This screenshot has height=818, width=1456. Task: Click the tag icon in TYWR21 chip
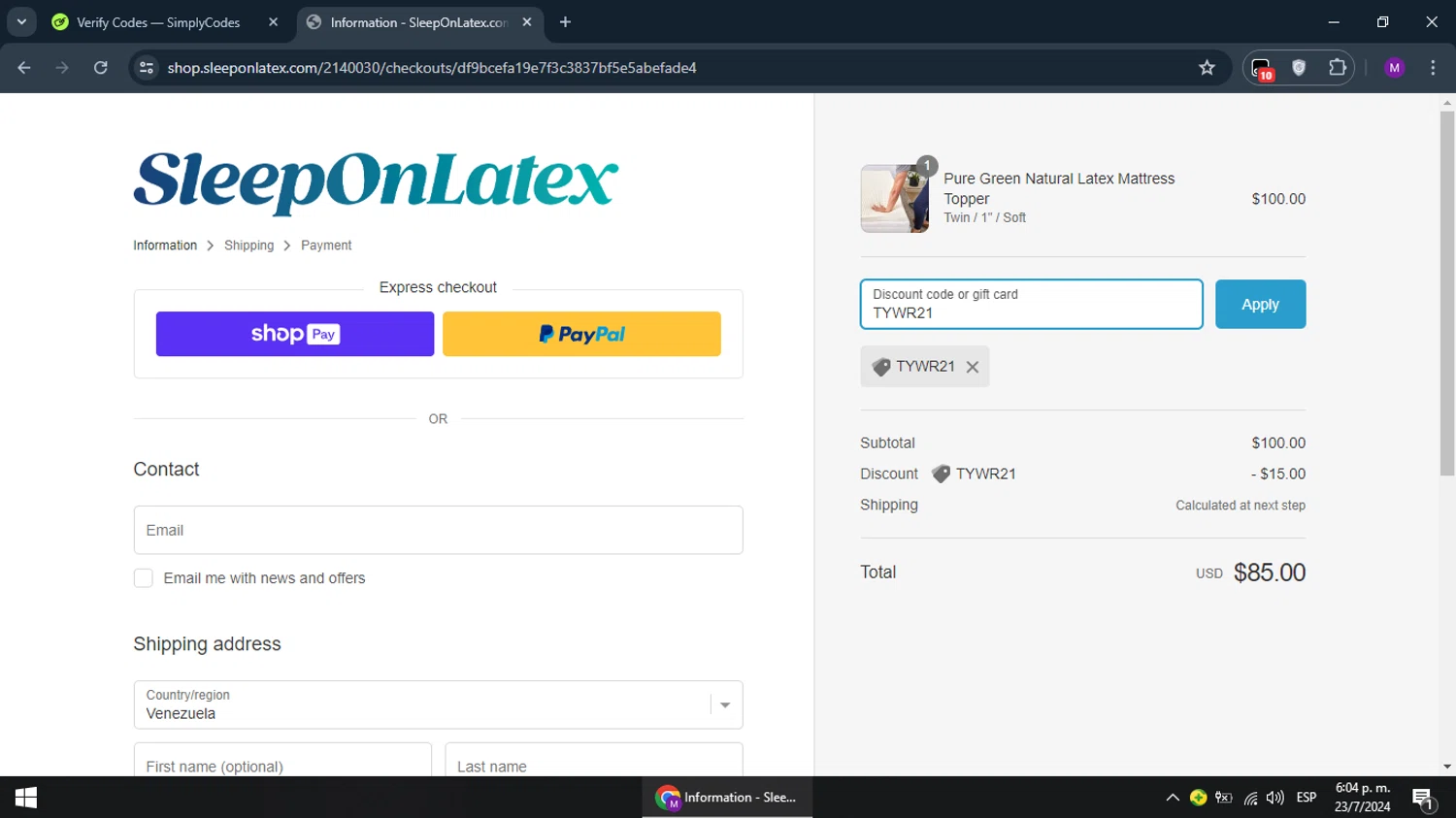pyautogui.click(x=881, y=367)
